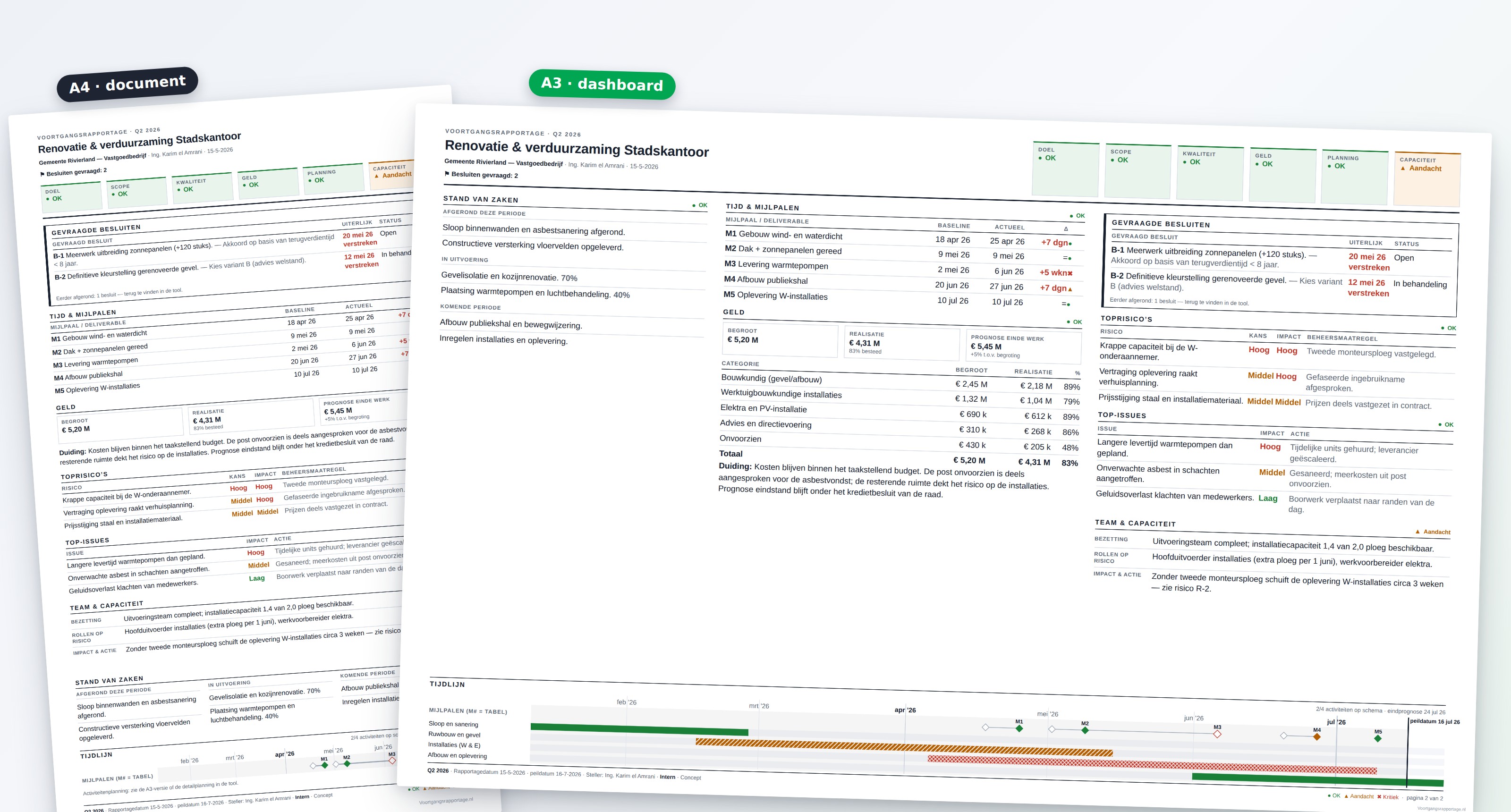Click the "In behandeling" status for B-2 on the A3 dashboard
Screen dimensions: 1511x812
tap(1420, 284)
